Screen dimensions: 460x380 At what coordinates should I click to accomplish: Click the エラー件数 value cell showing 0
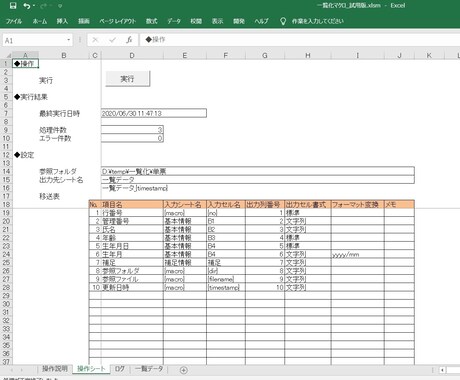coord(132,138)
